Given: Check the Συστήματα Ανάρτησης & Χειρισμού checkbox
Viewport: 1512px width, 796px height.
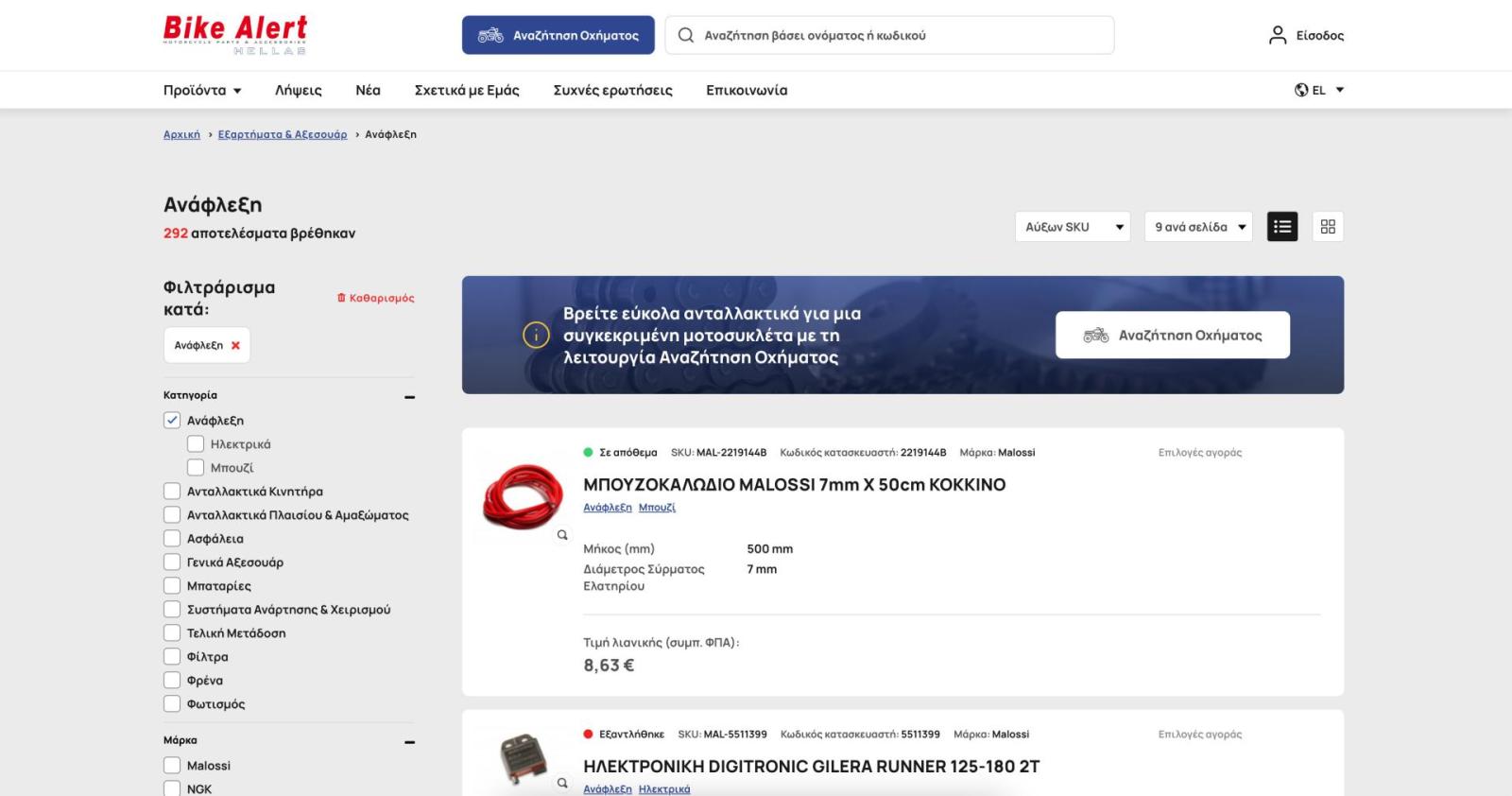Looking at the screenshot, I should click(172, 610).
